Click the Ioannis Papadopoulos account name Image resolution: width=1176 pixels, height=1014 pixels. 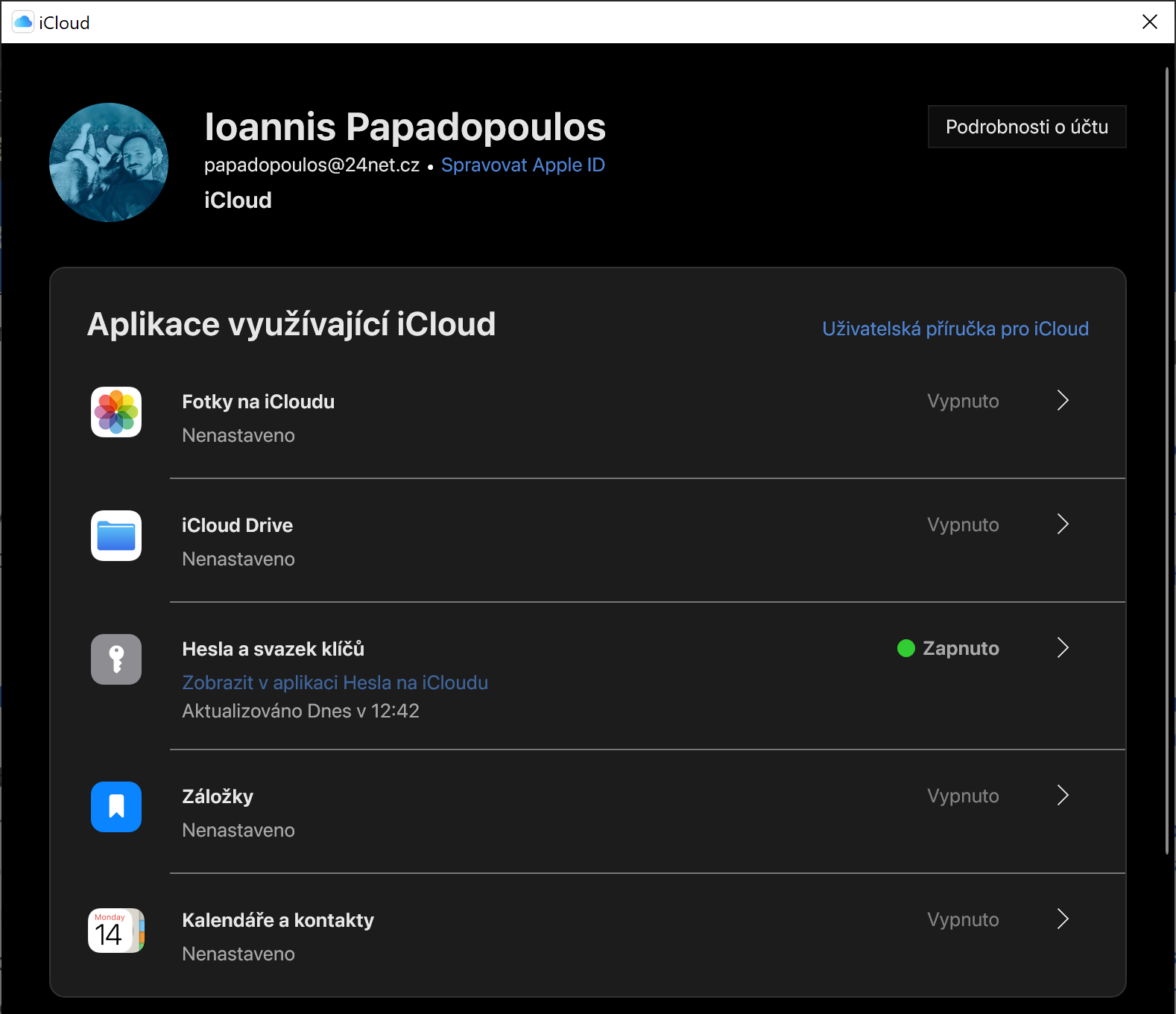(405, 127)
